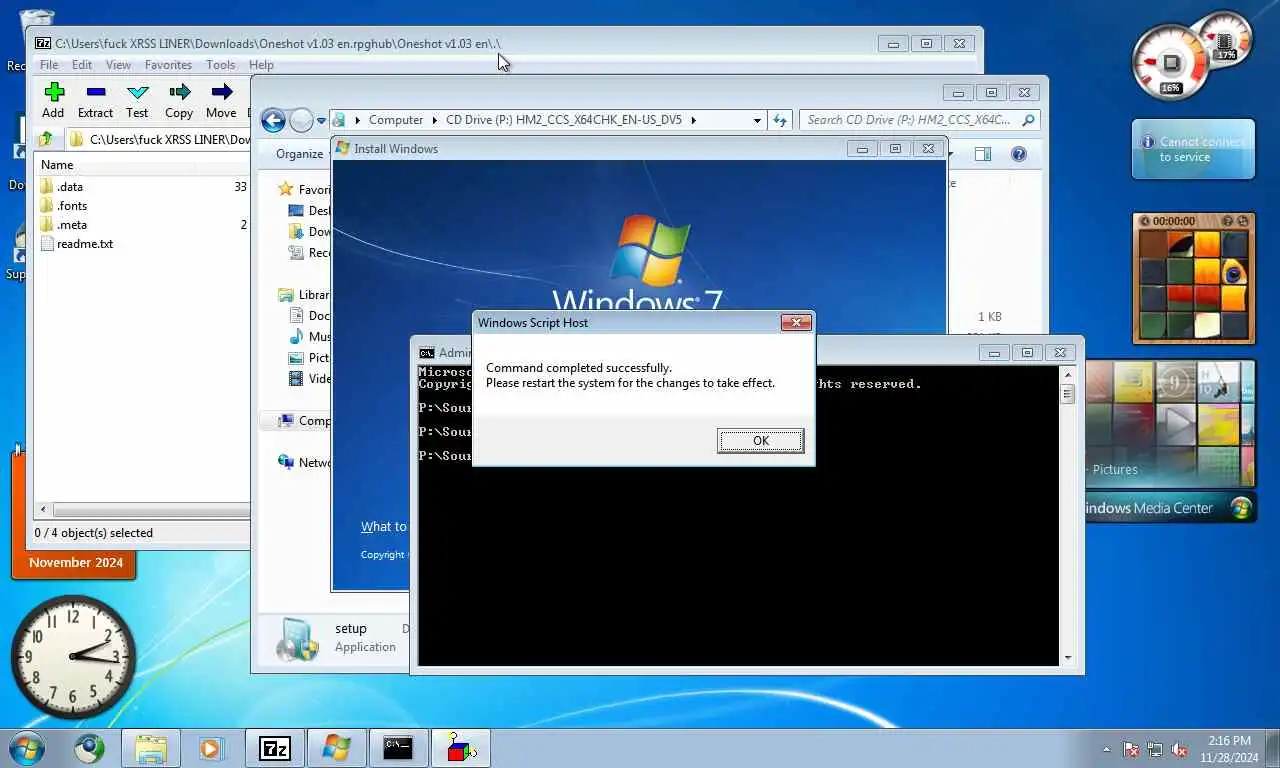This screenshot has width=1280, height=768.
Task: Click the analog clock gadget
Action: (73, 656)
